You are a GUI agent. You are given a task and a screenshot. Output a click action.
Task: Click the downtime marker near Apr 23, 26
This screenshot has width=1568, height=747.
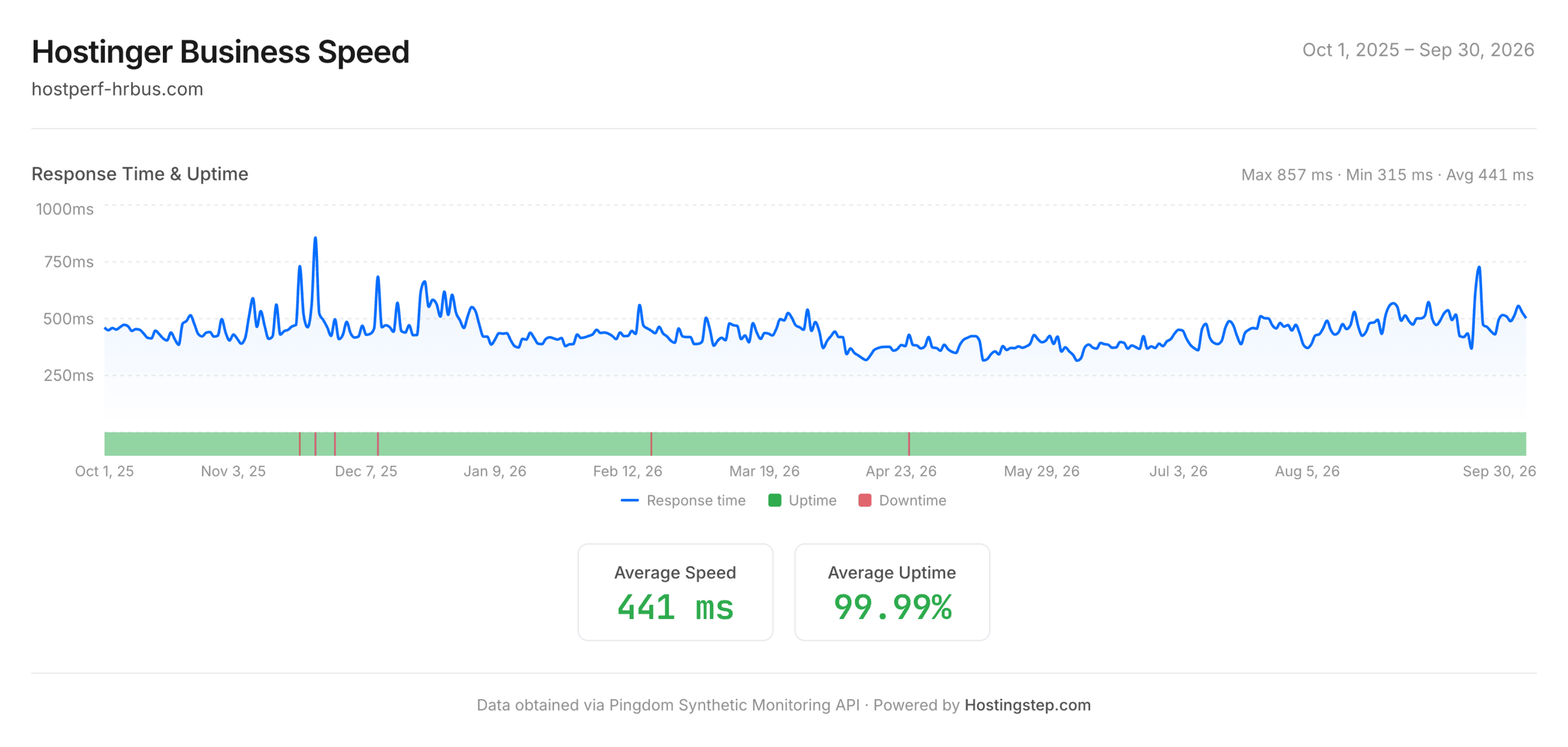[909, 443]
